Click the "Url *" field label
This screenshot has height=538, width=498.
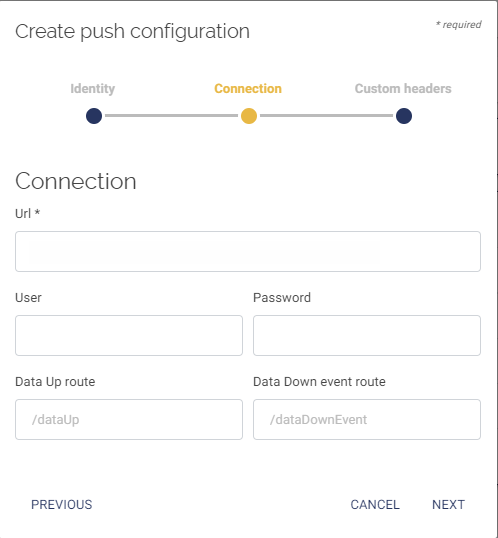pyautogui.click(x=27, y=213)
